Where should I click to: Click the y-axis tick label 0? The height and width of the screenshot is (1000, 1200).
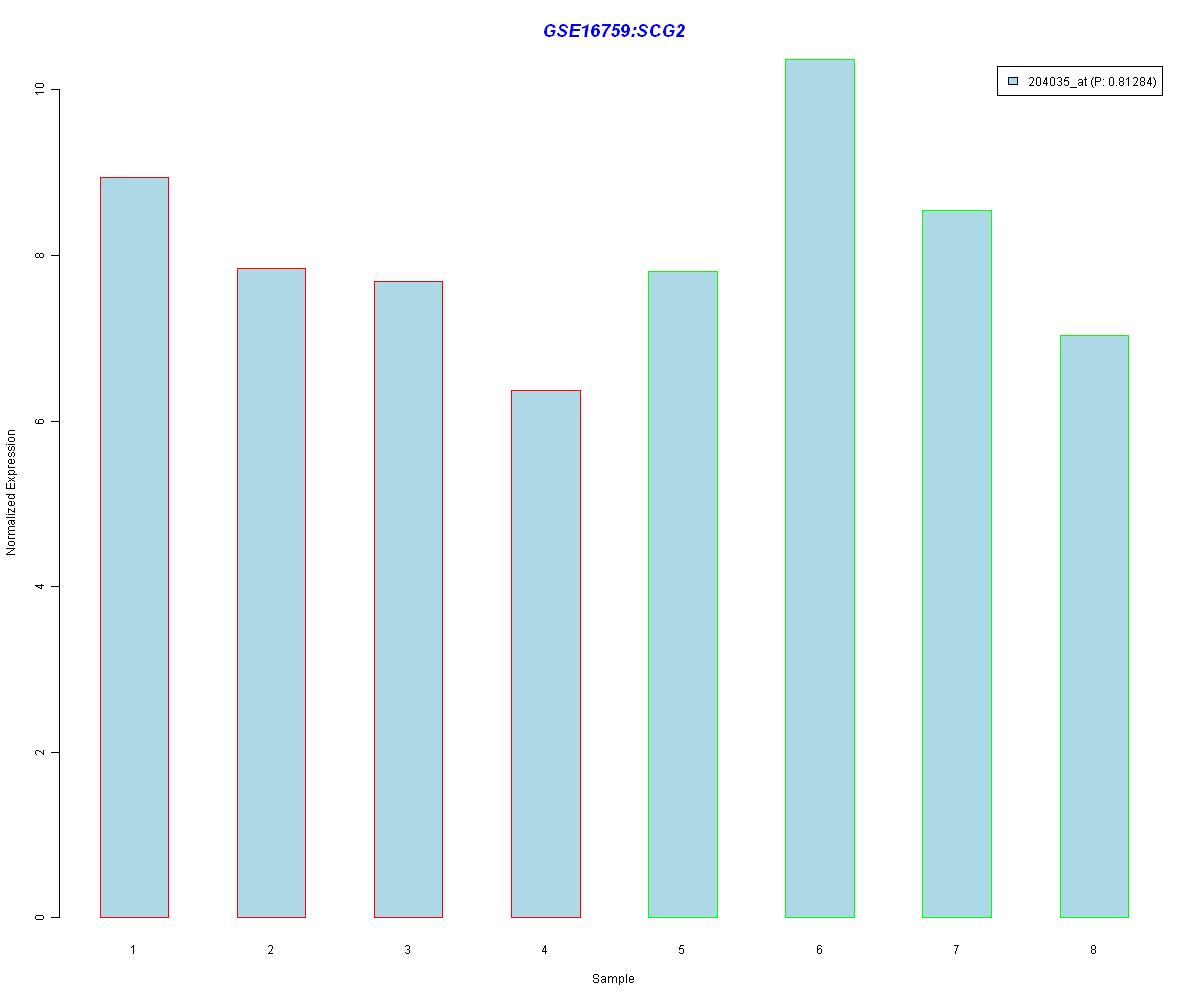click(x=40, y=917)
